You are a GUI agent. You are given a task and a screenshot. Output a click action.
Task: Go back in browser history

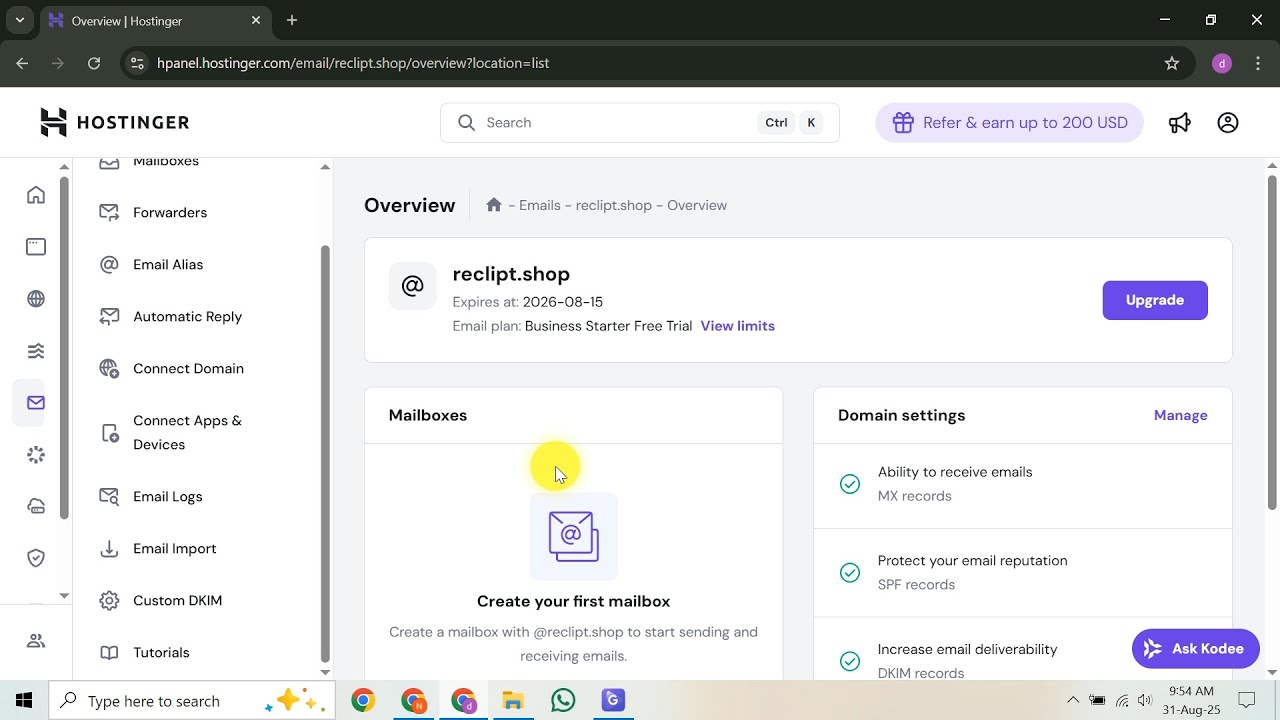(23, 63)
